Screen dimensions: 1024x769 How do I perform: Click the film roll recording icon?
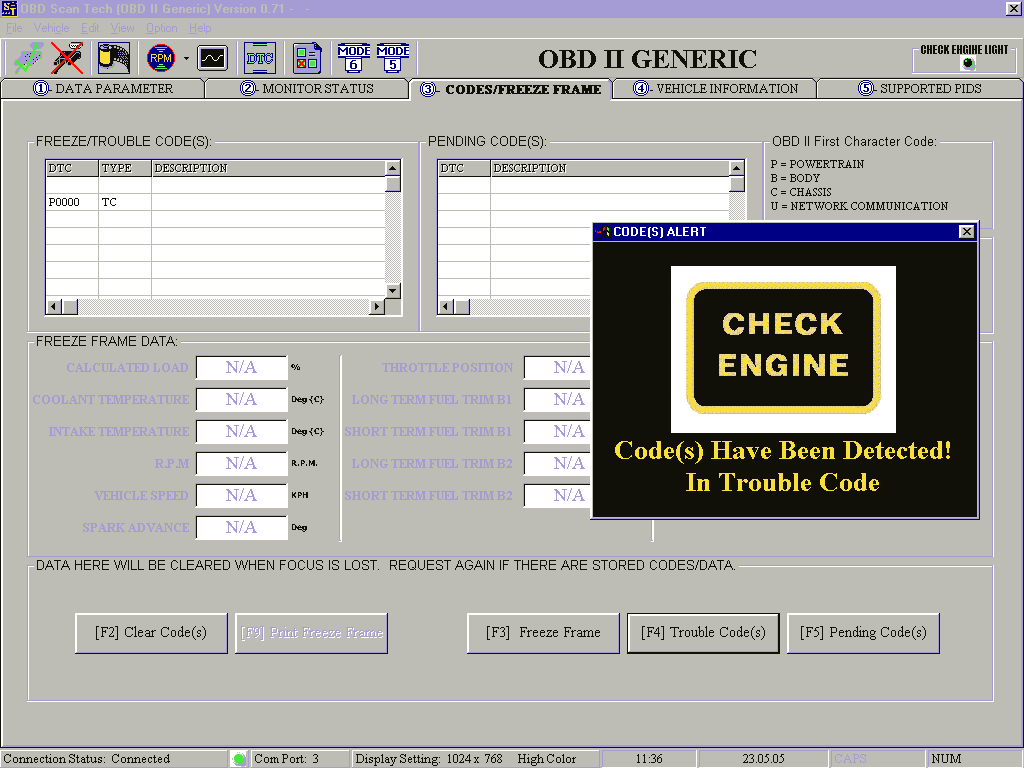click(113, 58)
